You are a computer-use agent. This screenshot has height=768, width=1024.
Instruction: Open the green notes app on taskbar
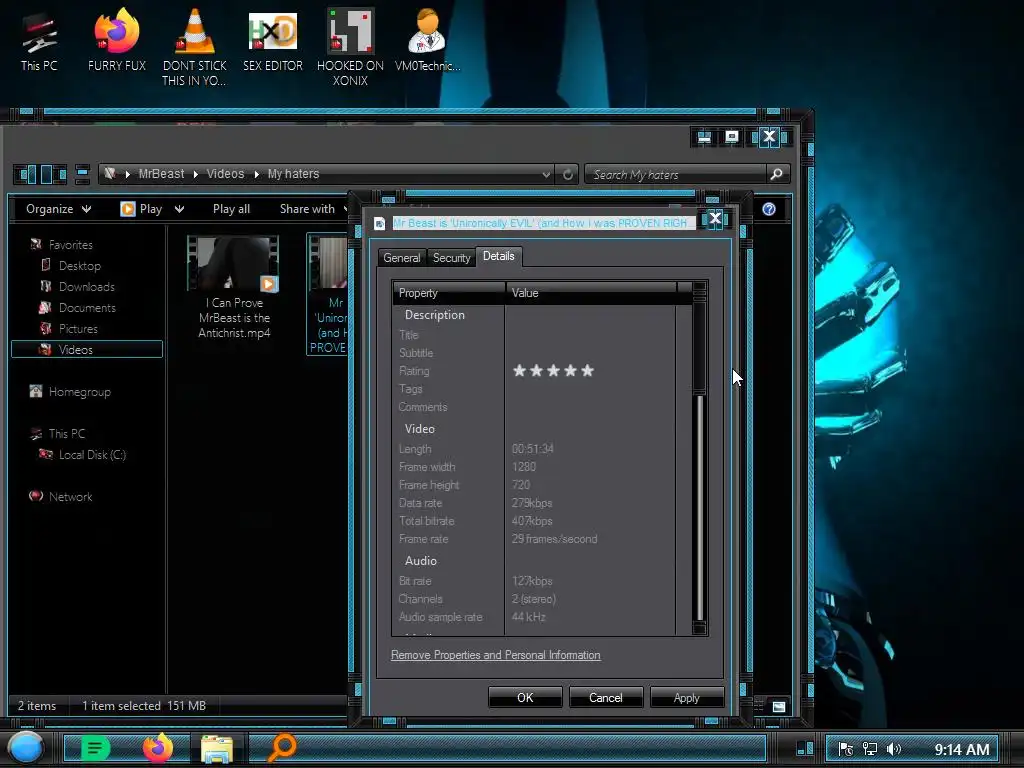point(95,748)
